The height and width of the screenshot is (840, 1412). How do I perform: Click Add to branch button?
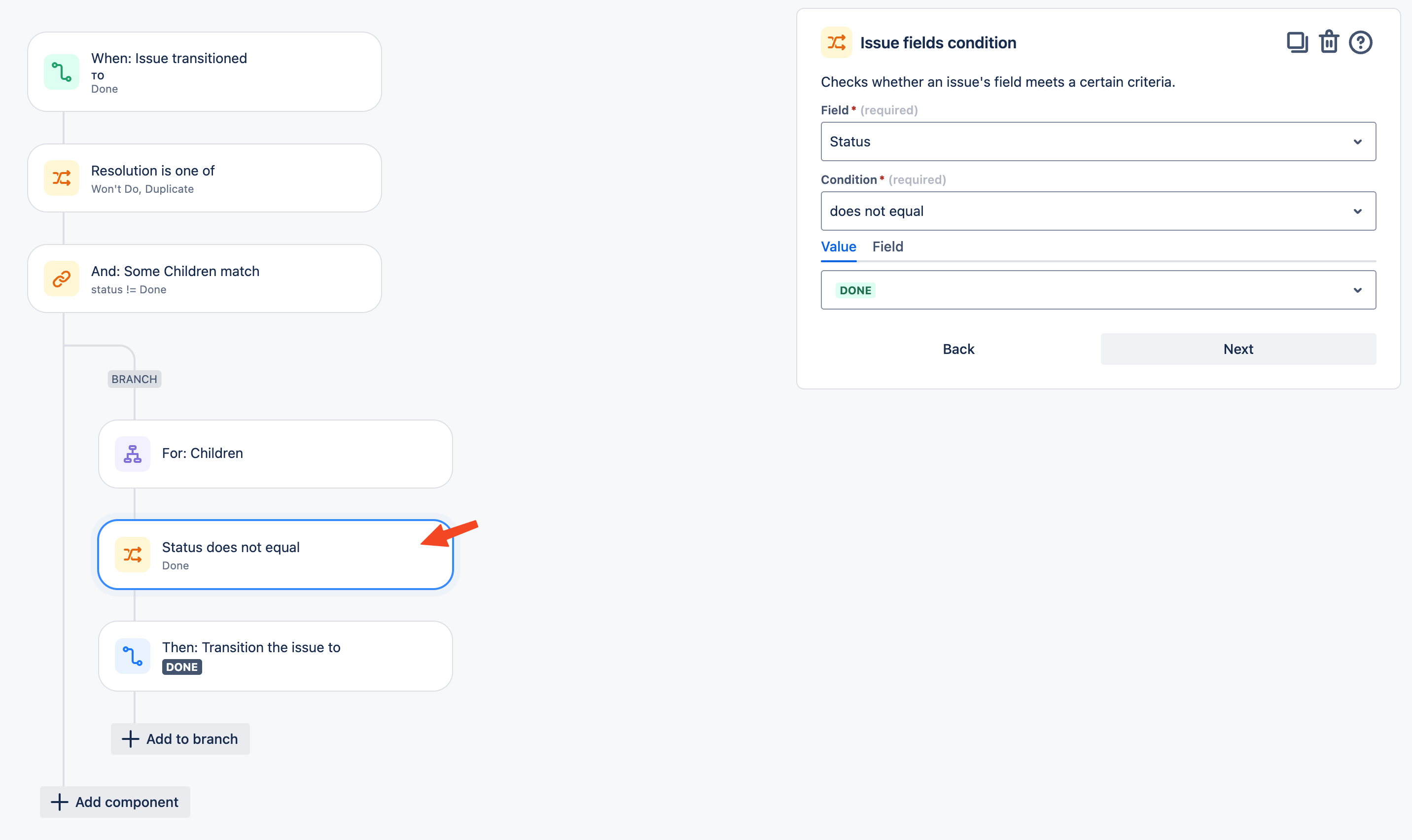[x=180, y=738]
